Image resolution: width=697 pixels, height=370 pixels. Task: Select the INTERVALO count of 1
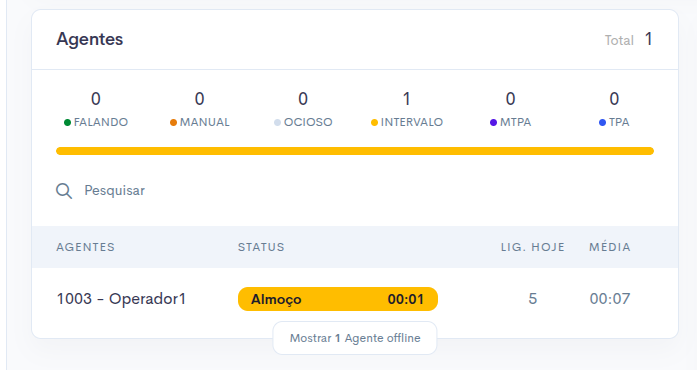406,99
